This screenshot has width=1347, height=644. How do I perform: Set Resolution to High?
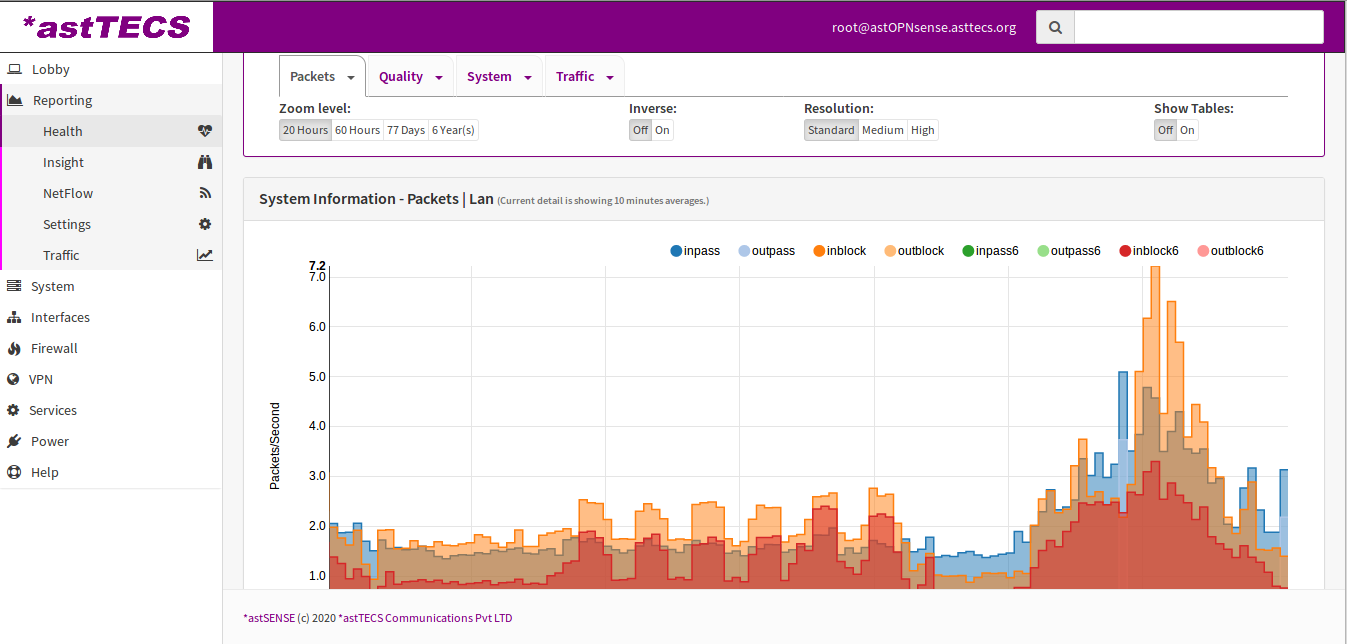click(922, 130)
